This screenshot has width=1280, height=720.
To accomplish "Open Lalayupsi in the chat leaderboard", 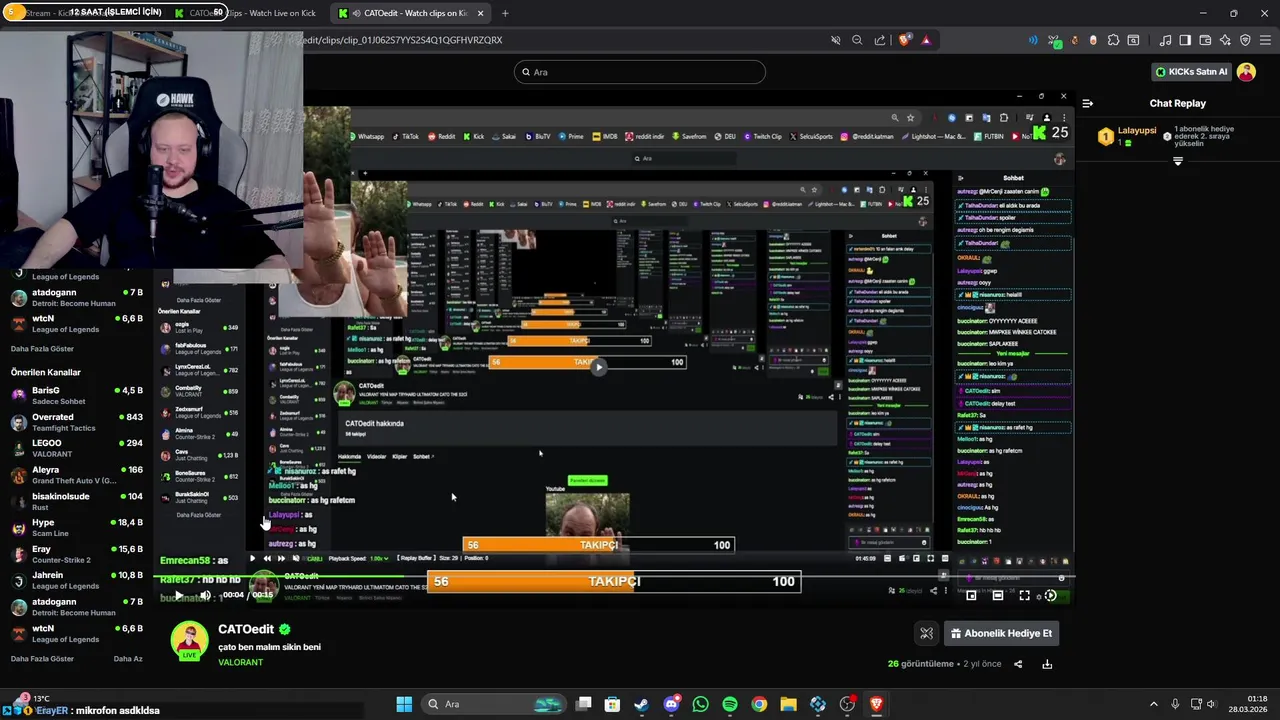I will (x=1136, y=131).
